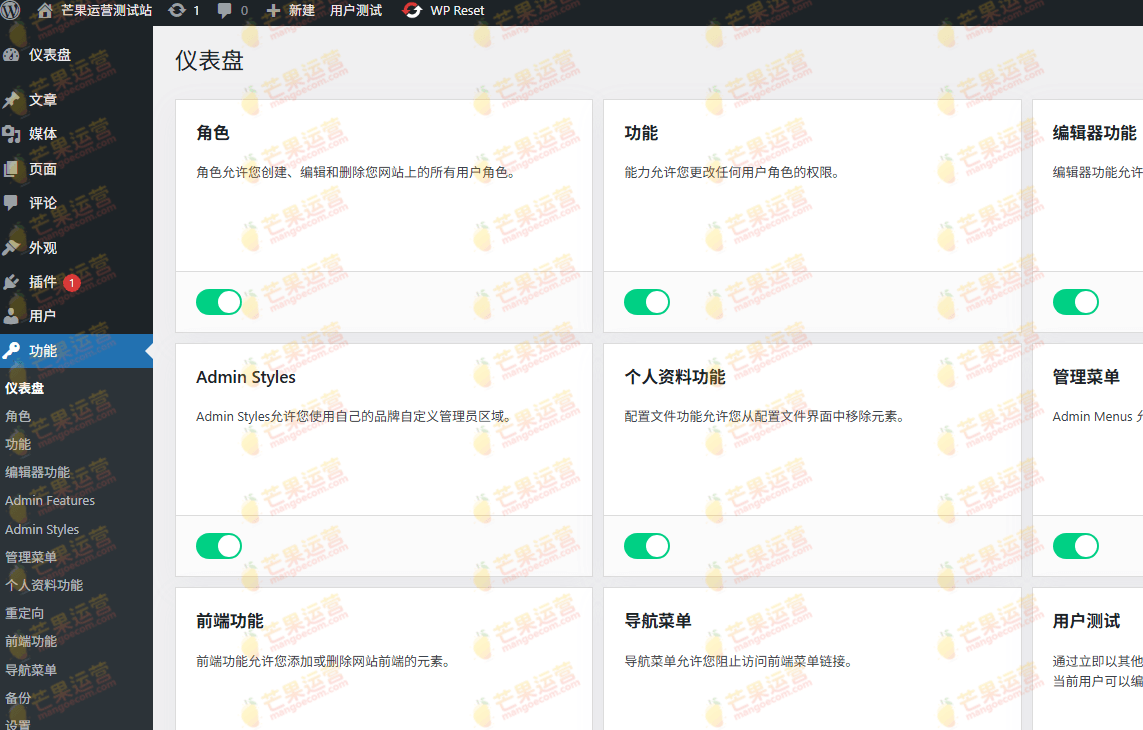
Task: Click the Admin Styles card heading
Action: tap(246, 377)
